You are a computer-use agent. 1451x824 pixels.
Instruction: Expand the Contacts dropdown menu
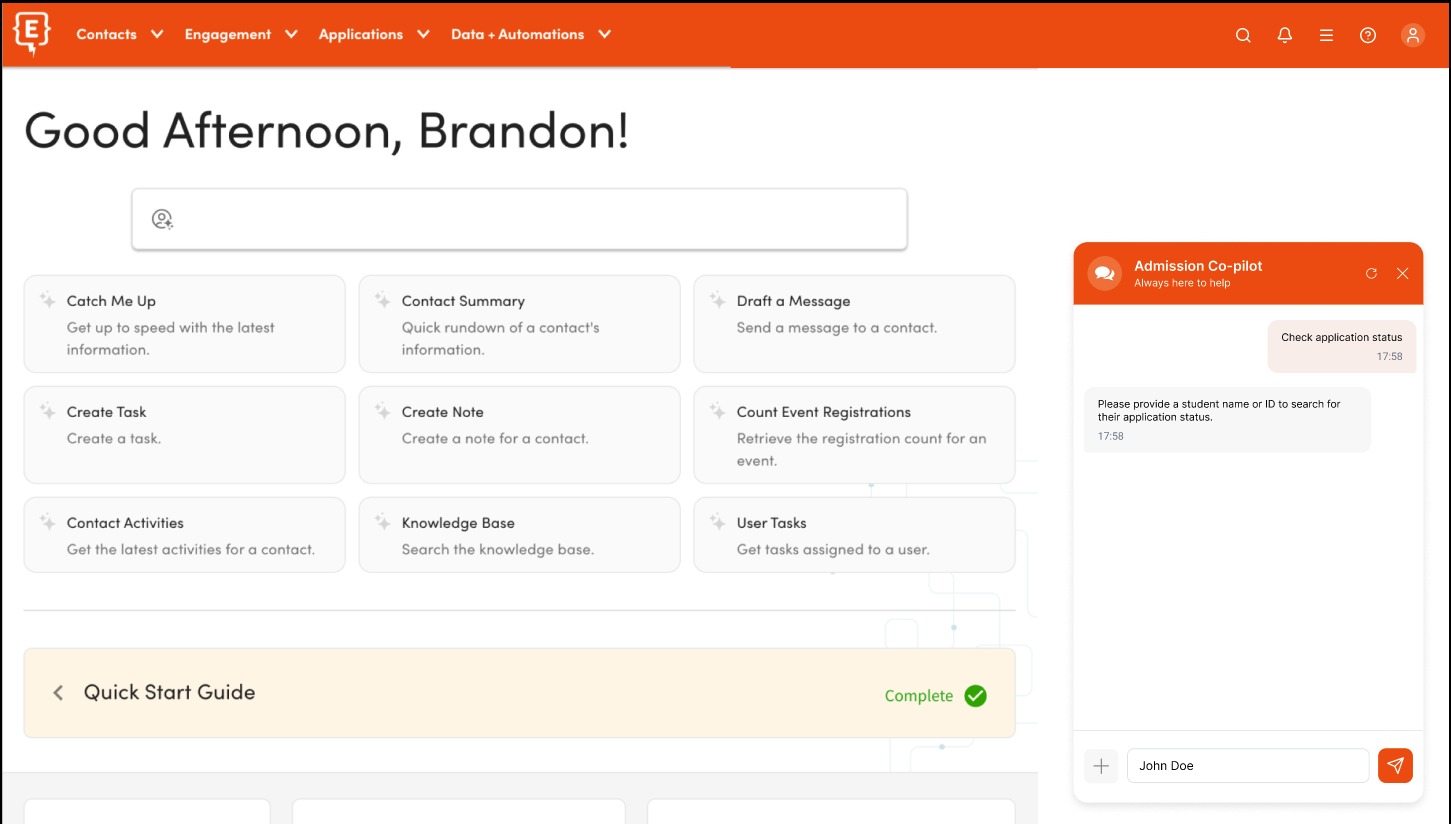(x=120, y=34)
